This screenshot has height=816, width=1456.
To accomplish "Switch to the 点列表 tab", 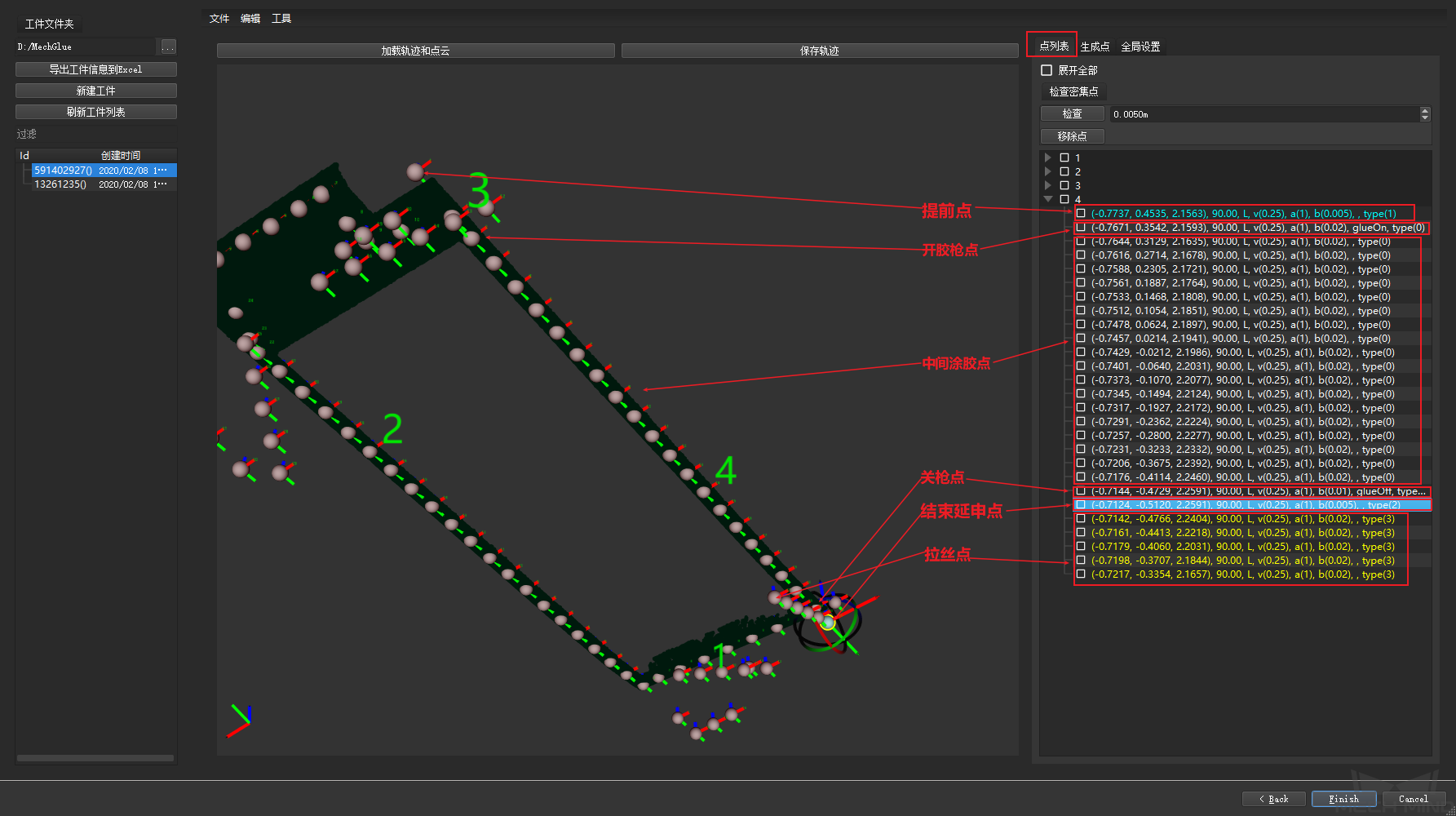I will 1053,46.
